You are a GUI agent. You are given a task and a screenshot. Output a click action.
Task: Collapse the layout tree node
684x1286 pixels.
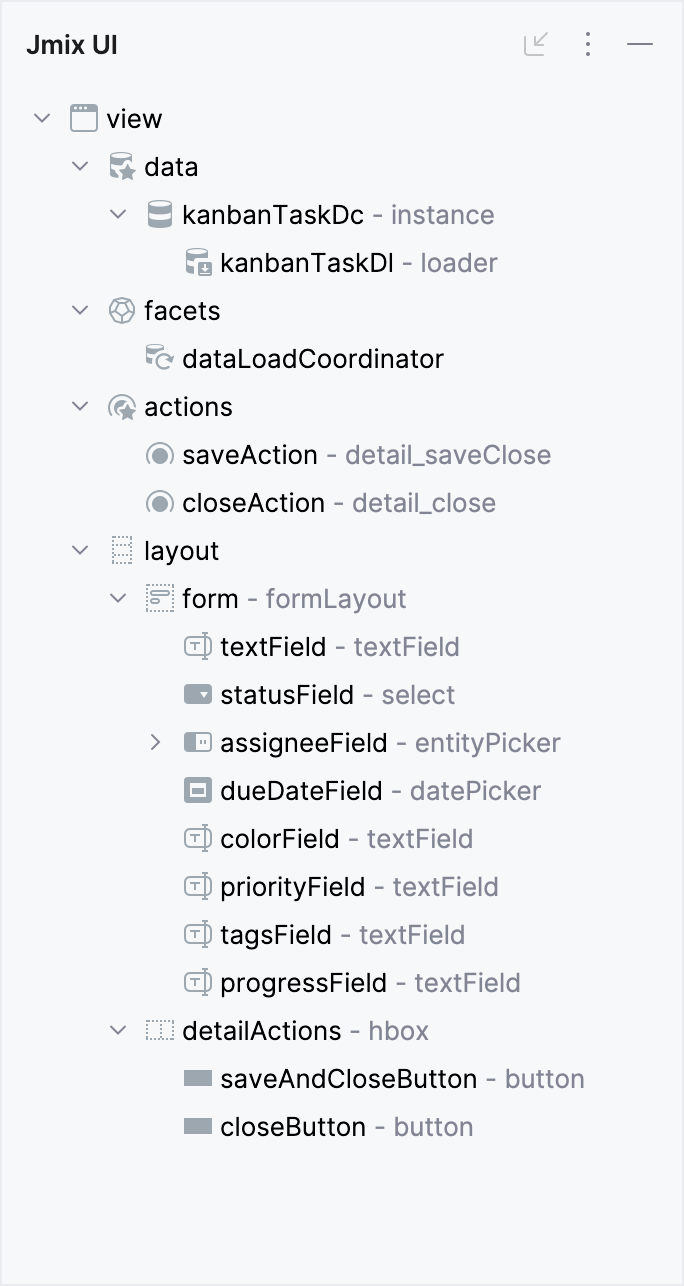80,550
